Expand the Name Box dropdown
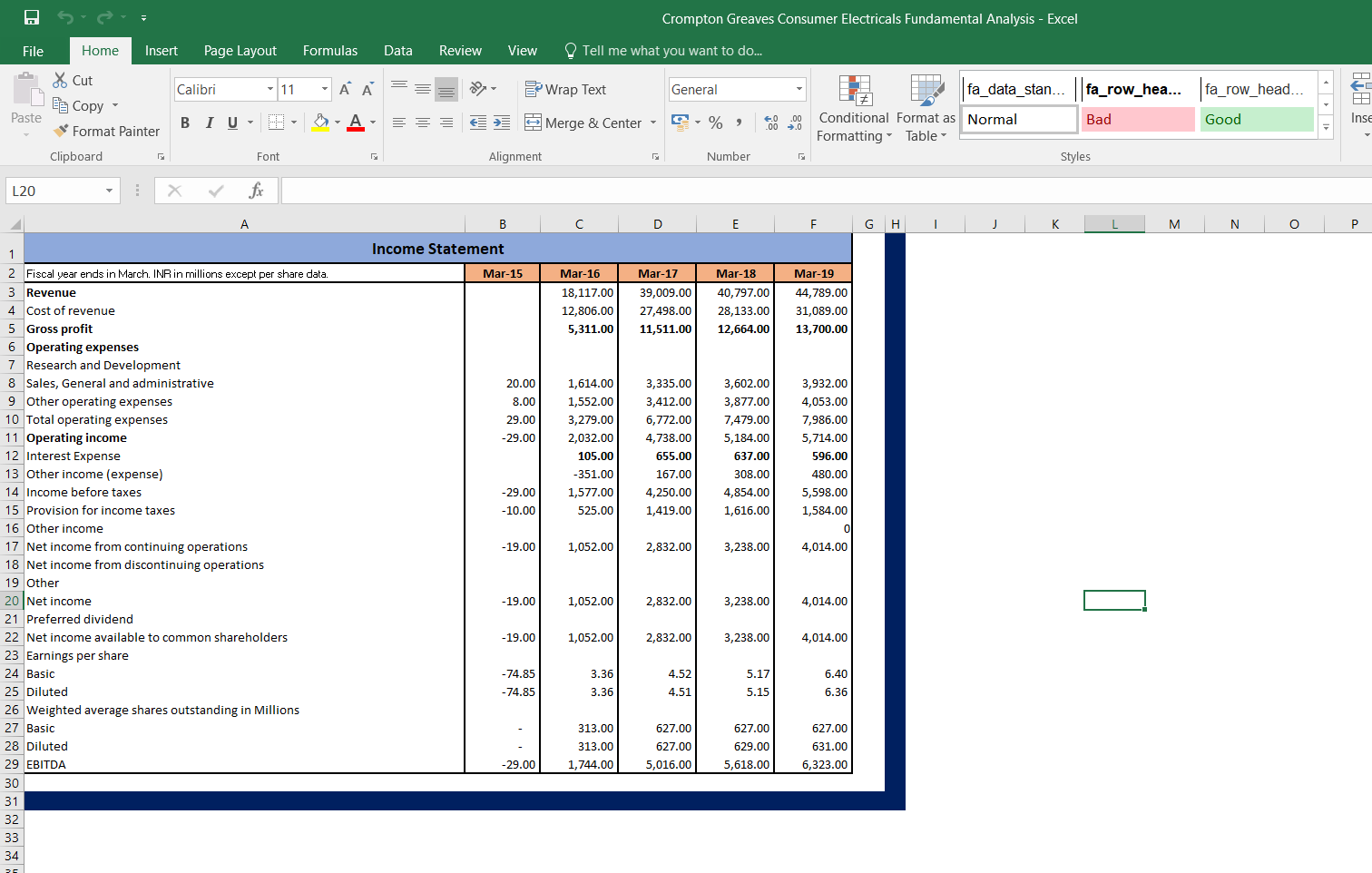Screen dimensions: 1372x873 [x=109, y=191]
